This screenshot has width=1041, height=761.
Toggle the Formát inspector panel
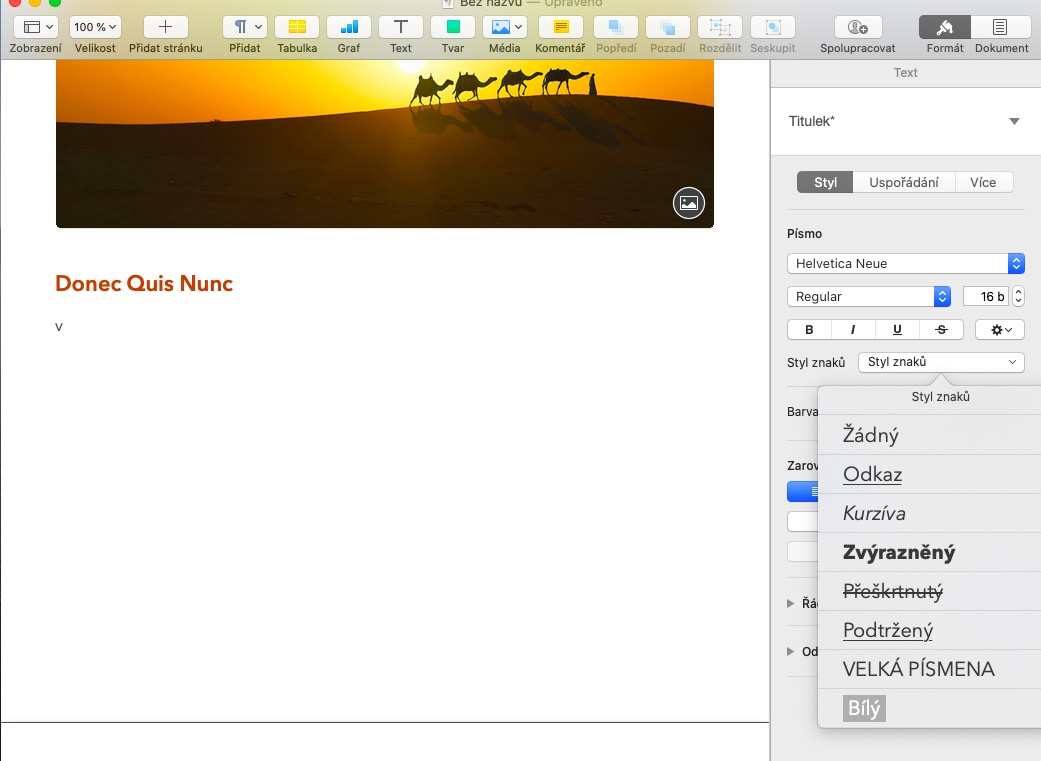945,27
